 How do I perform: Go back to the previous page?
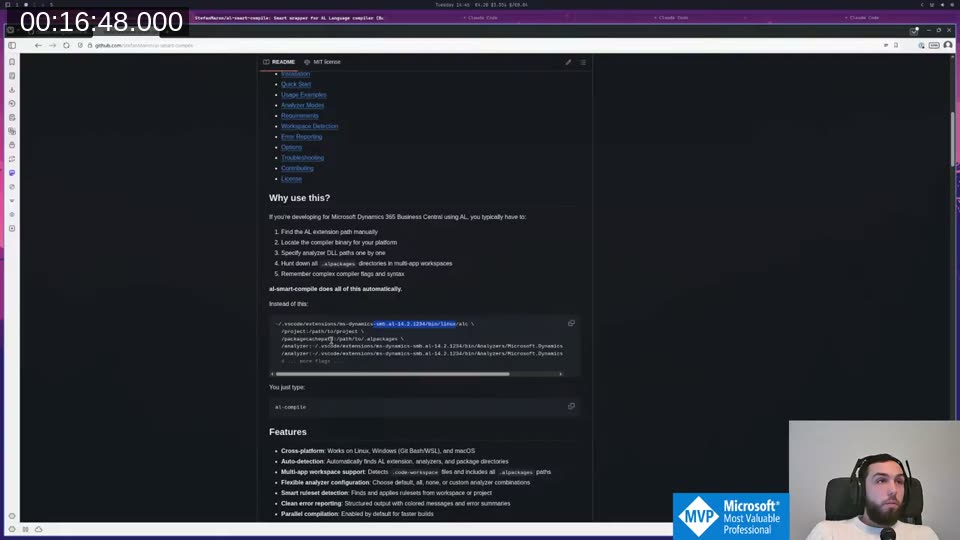click(x=38, y=45)
